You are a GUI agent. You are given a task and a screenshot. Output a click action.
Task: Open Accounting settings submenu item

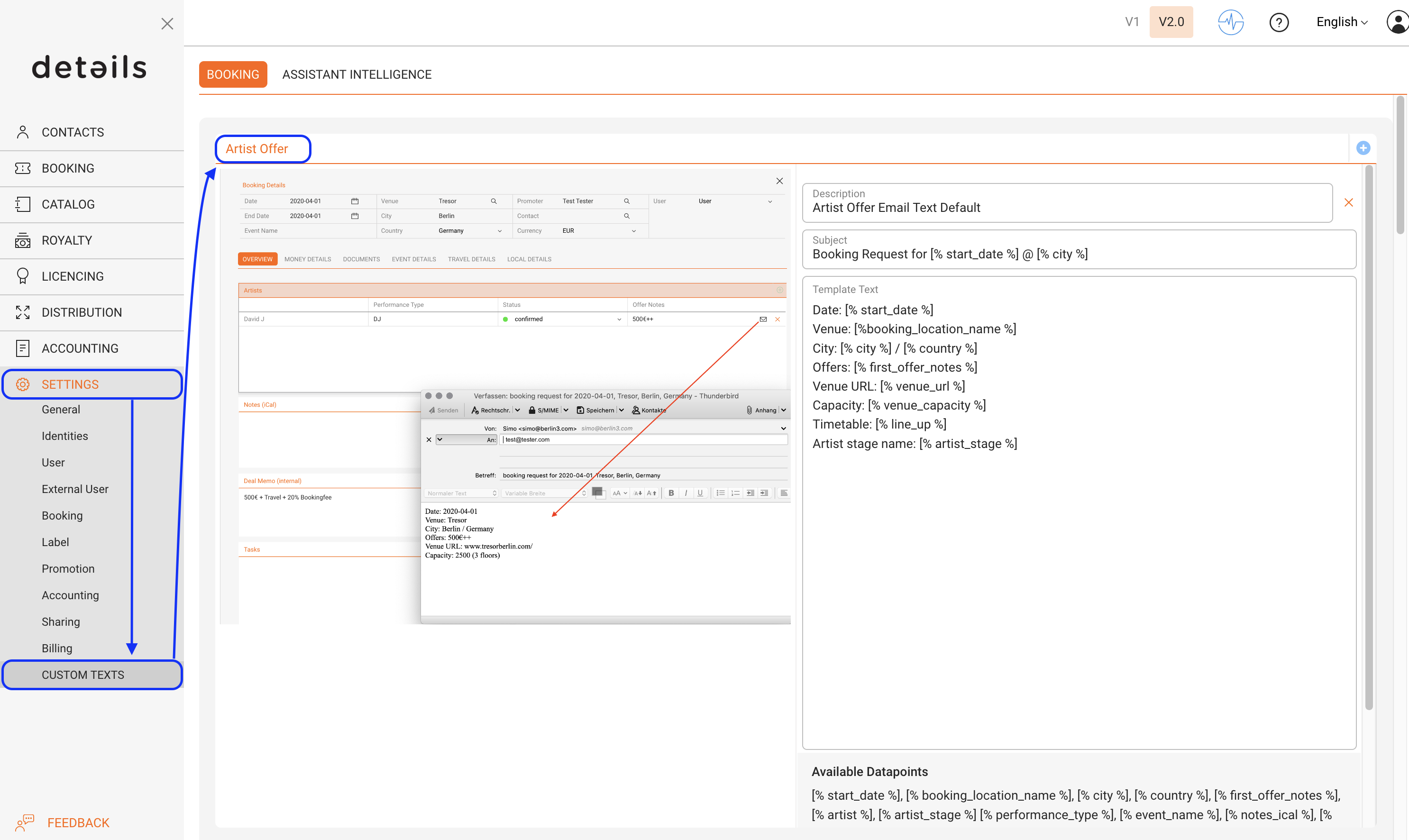70,596
